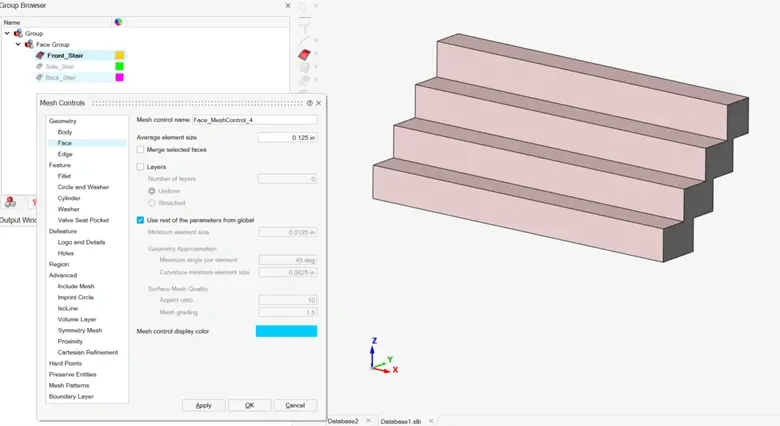Select Edge under Geometry category

(x=65, y=154)
